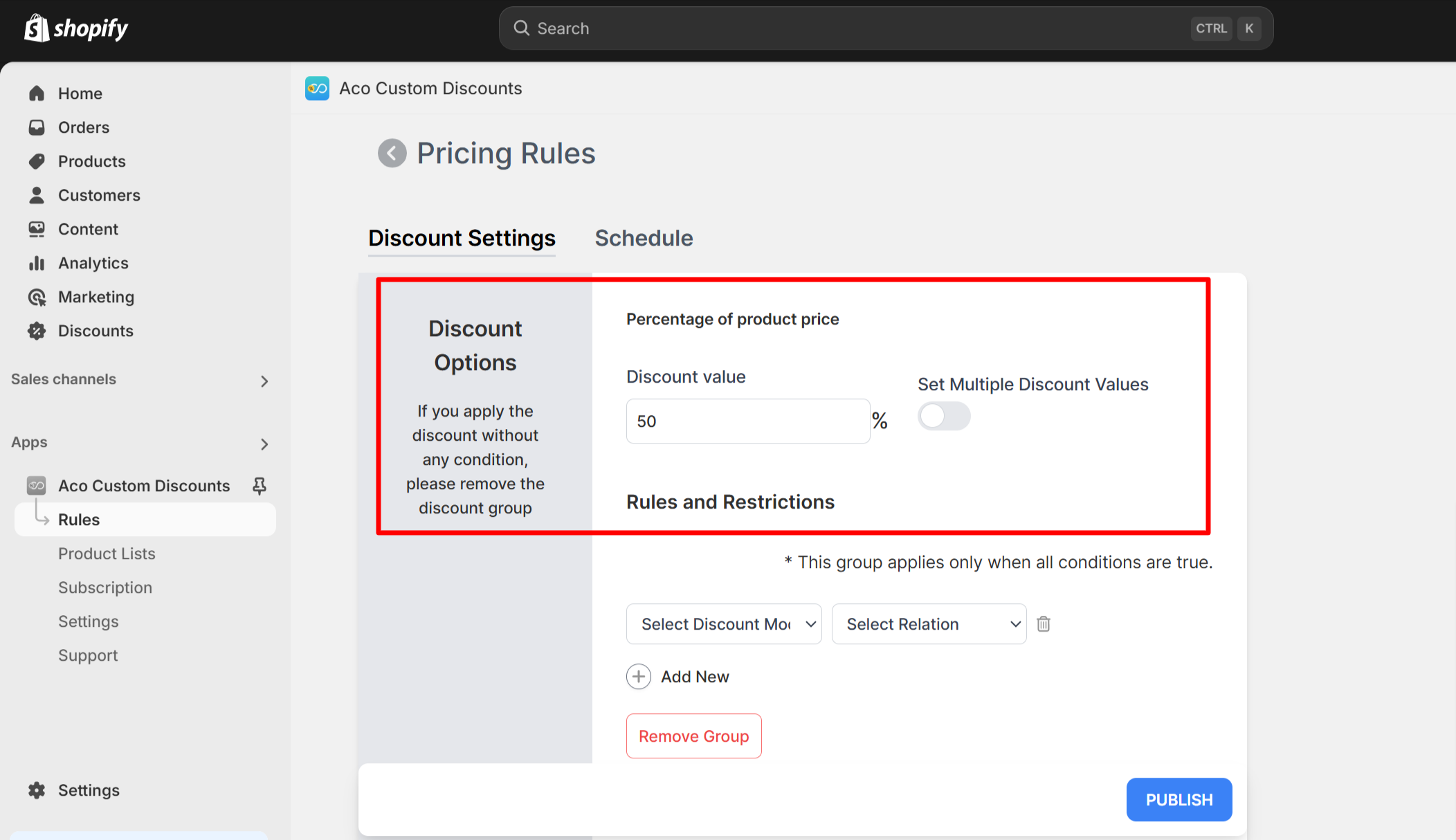
Task: Click the Aco Custom Discounts header icon
Action: [x=317, y=89]
